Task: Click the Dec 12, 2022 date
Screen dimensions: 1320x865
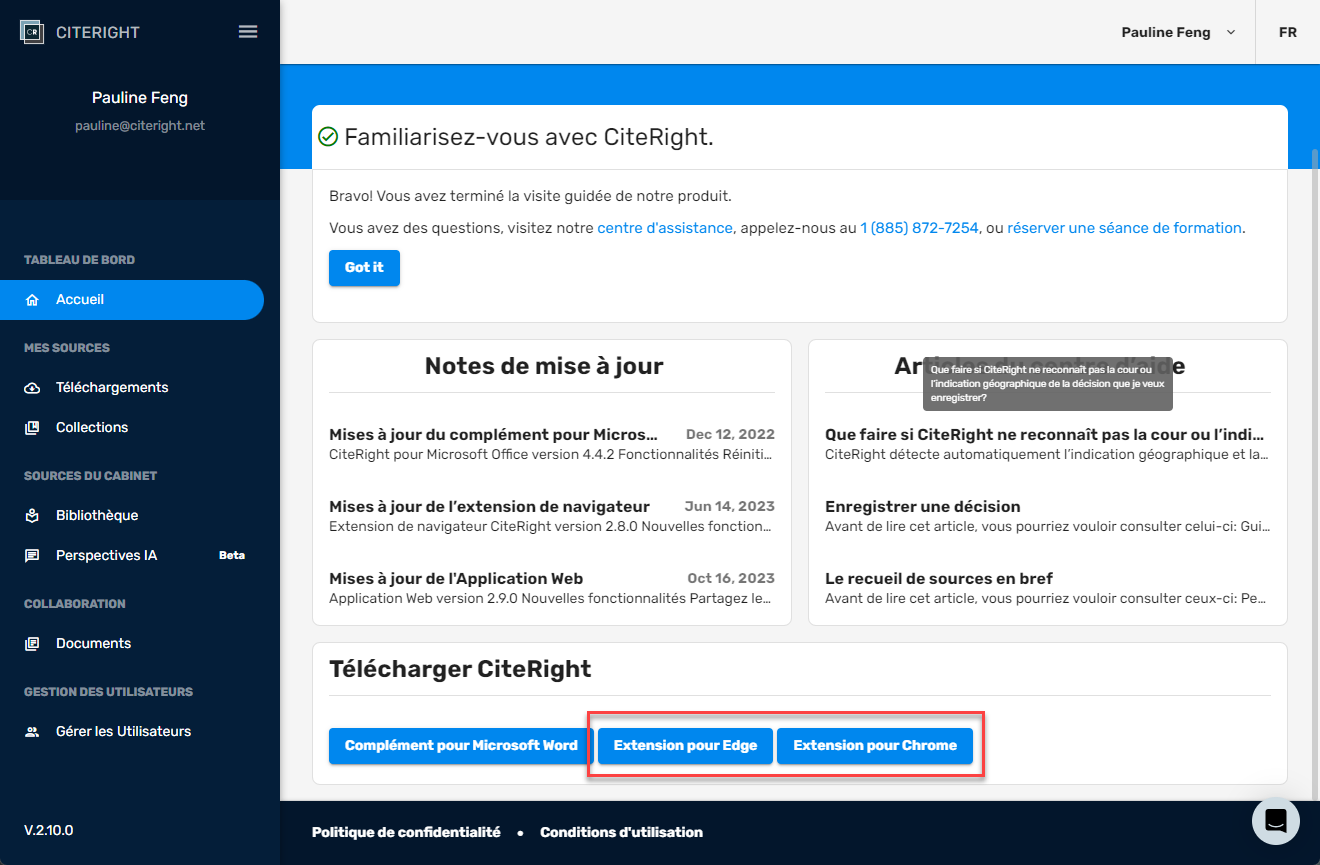Action: pos(730,434)
